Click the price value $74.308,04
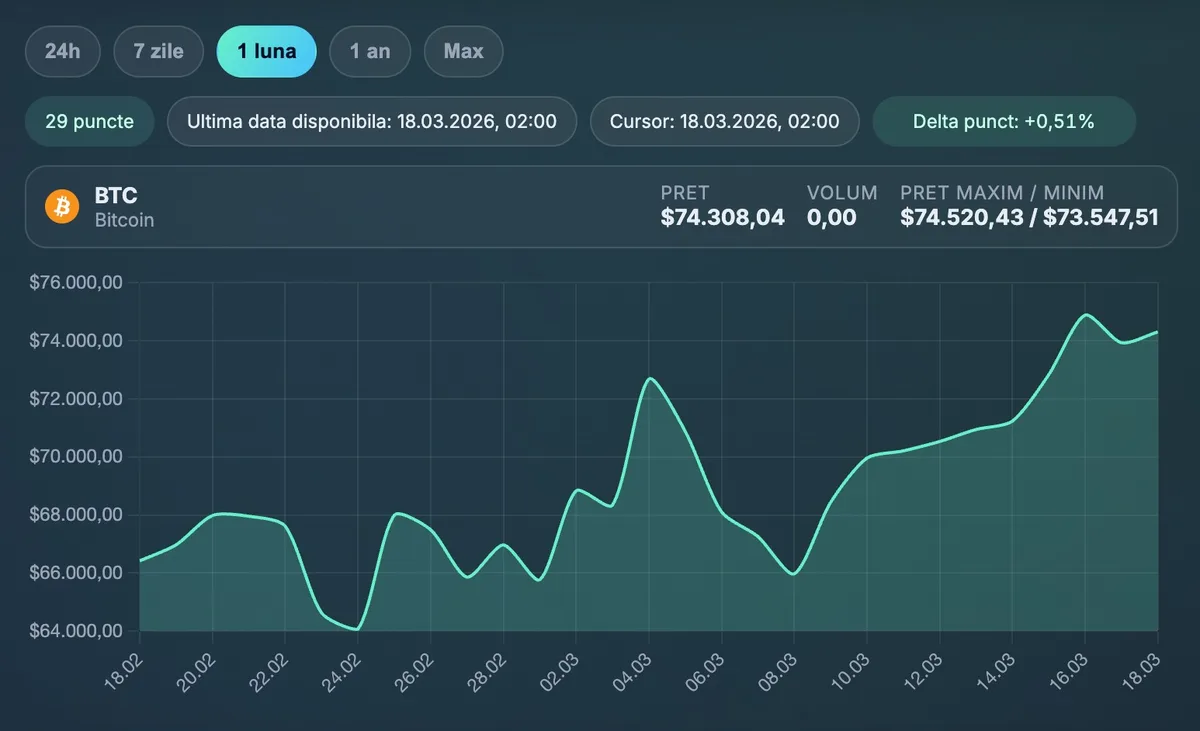 723,217
